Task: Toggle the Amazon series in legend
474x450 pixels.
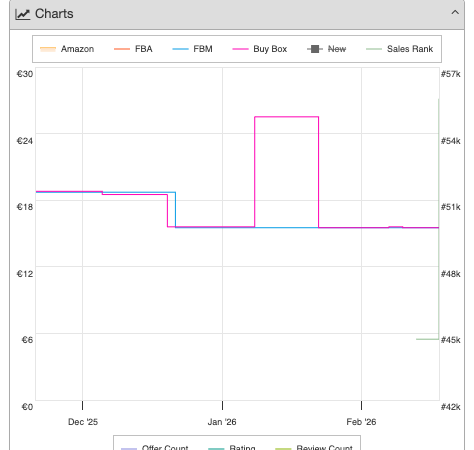Action: tap(67, 49)
